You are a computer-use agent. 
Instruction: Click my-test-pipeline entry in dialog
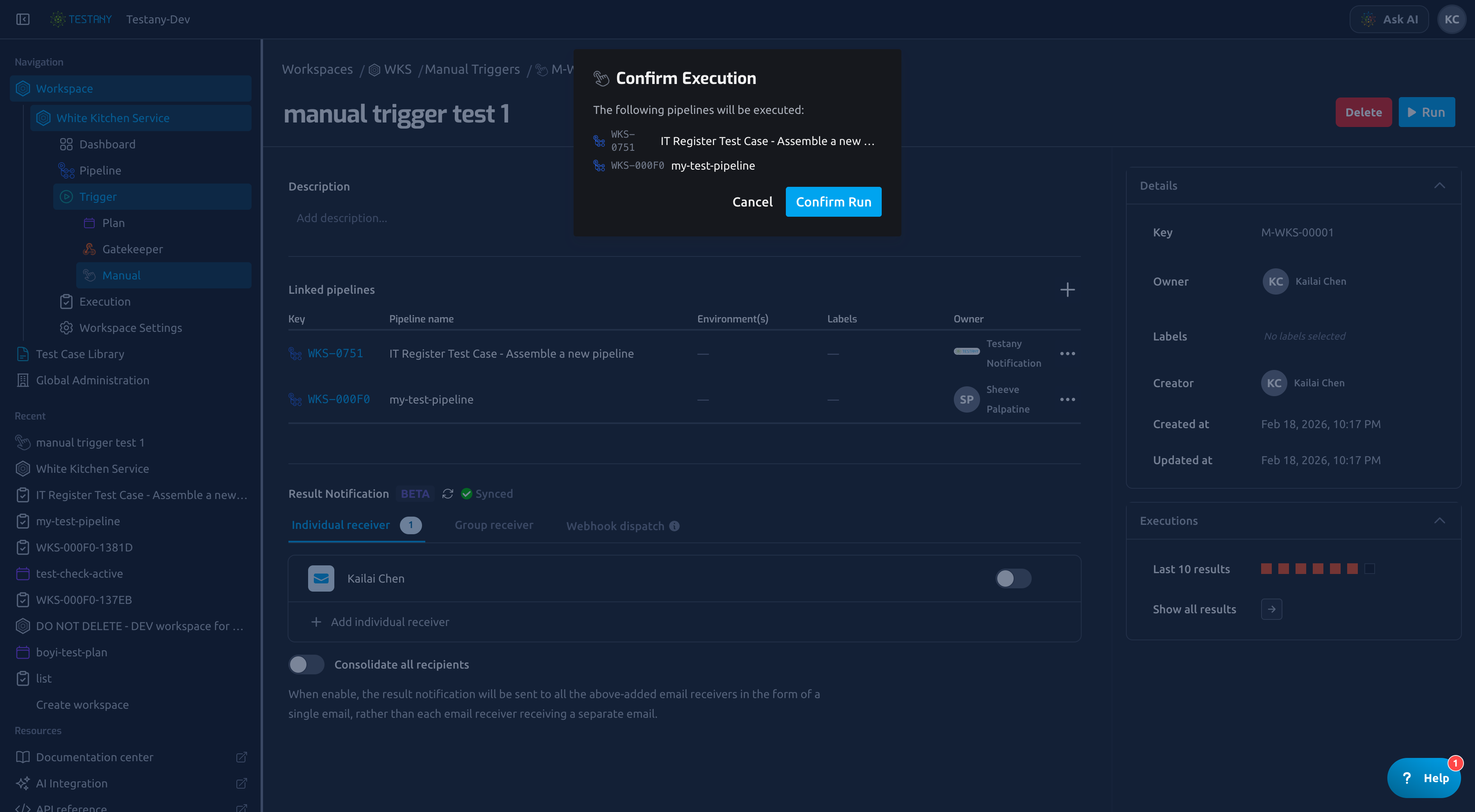[713, 166]
